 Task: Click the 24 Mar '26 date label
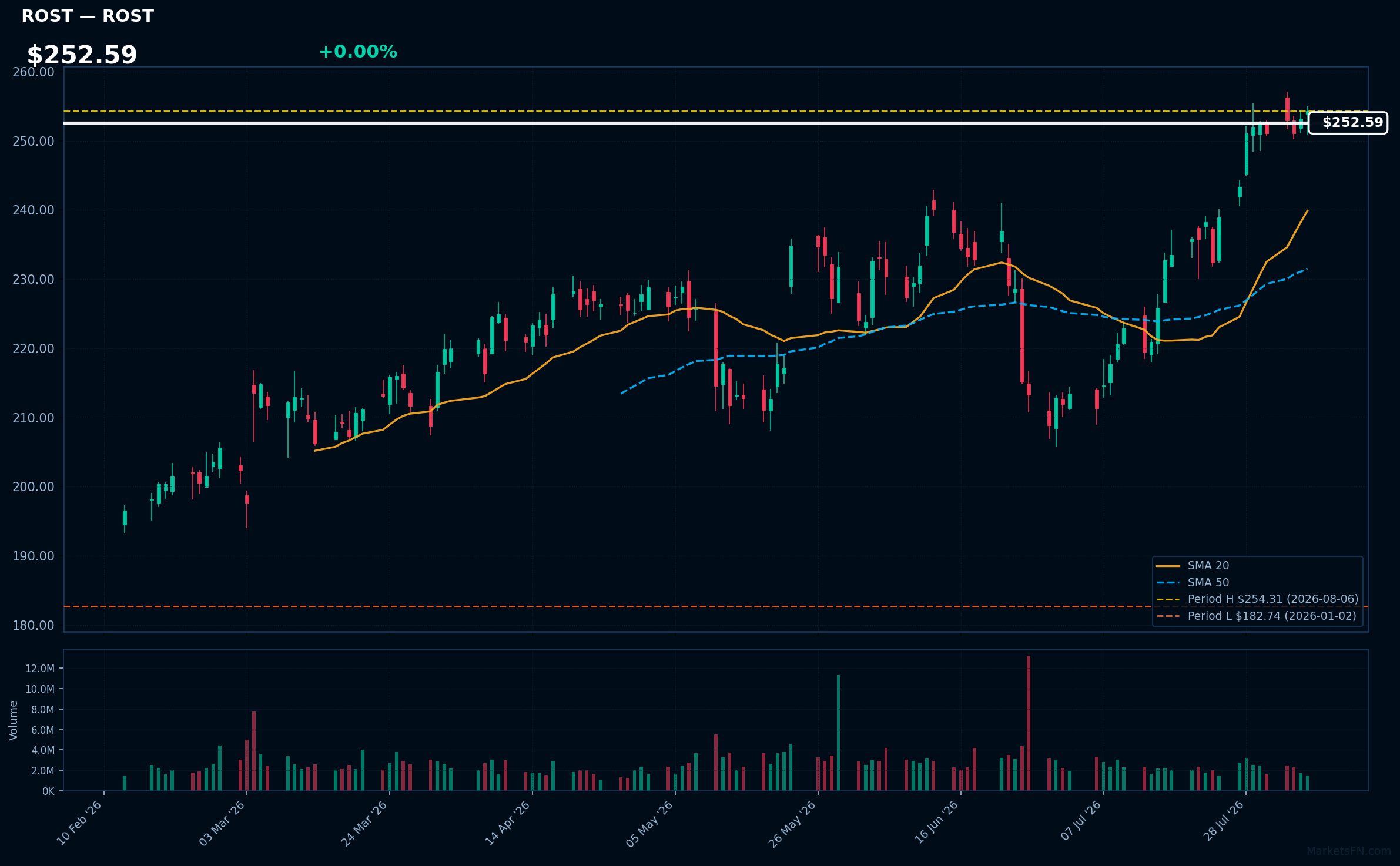(x=364, y=823)
